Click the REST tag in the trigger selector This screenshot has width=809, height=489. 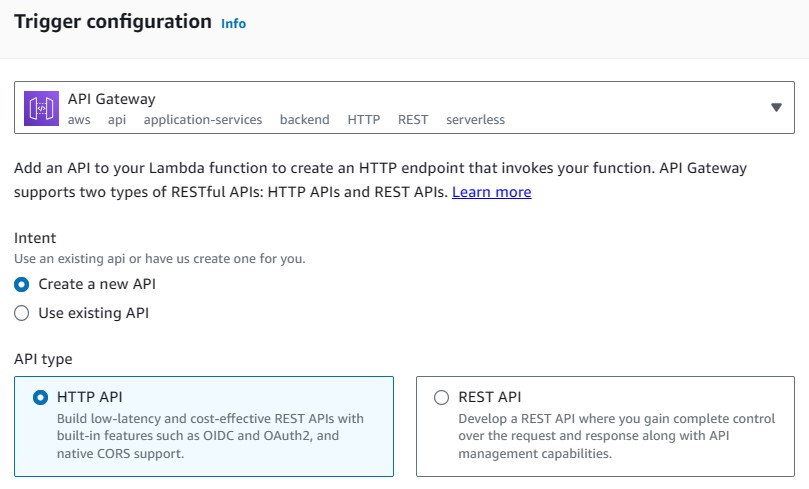coord(412,120)
